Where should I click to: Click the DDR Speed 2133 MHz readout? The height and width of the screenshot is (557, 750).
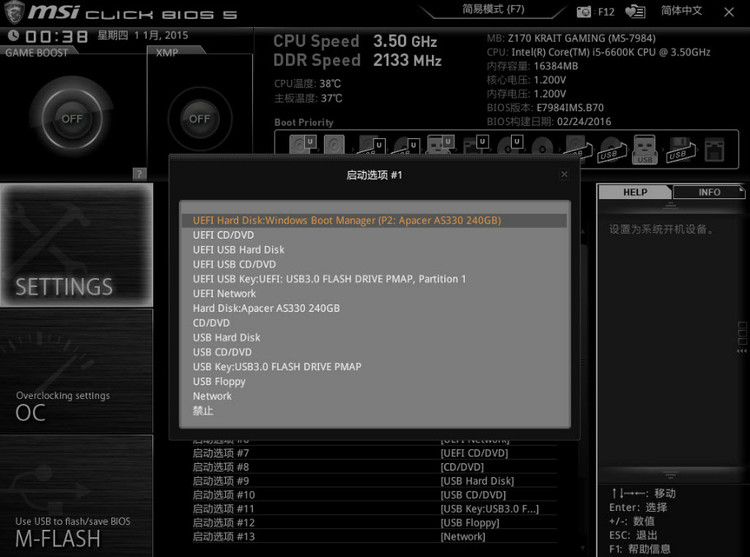click(357, 60)
